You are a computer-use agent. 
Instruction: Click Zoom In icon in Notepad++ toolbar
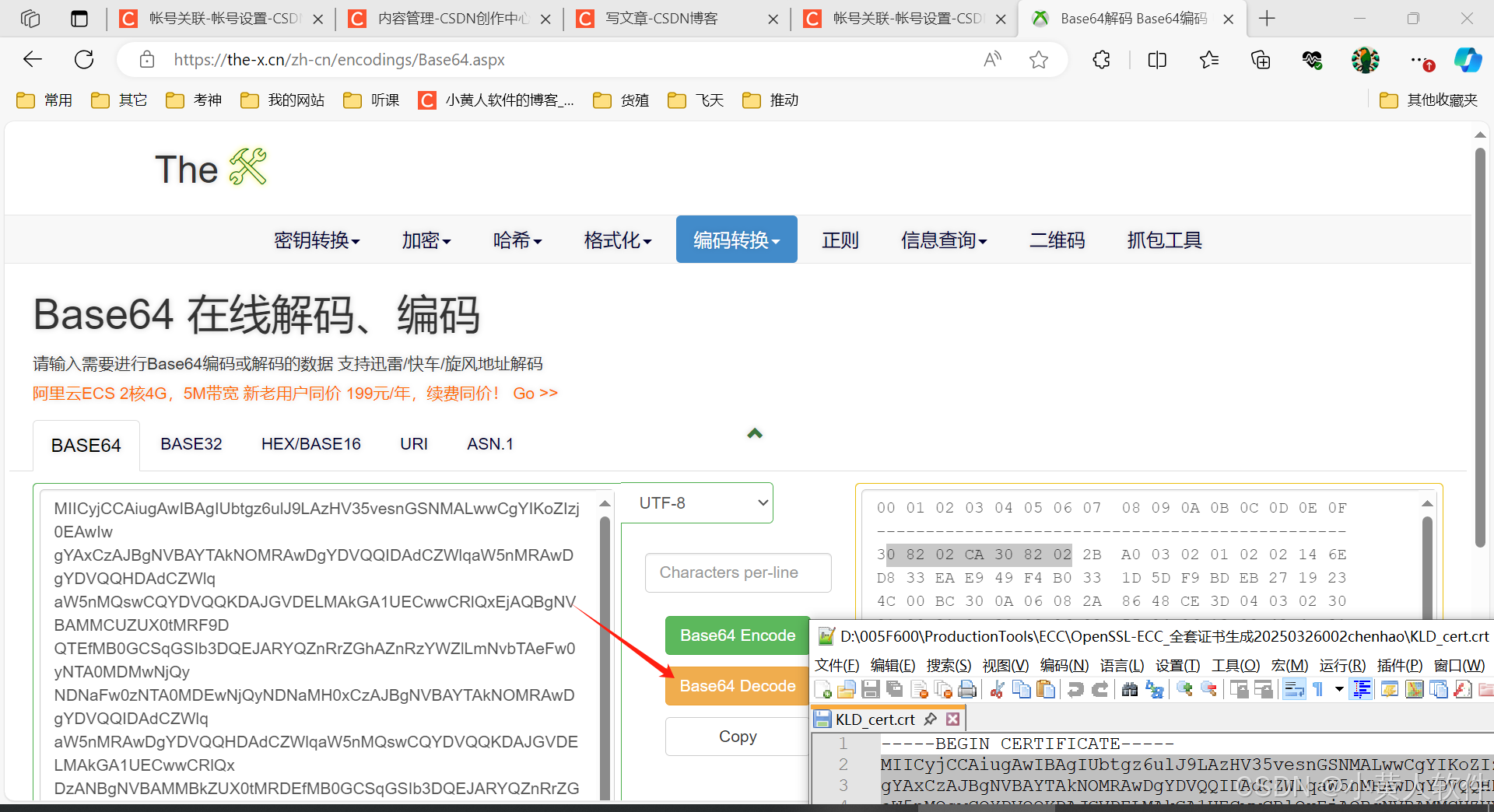(1184, 689)
